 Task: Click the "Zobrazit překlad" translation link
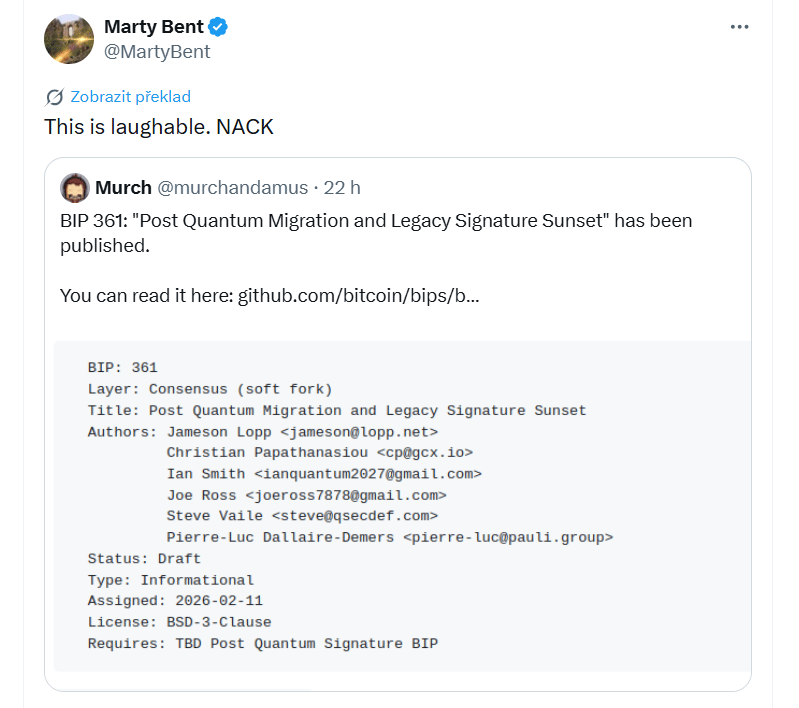tap(130, 97)
